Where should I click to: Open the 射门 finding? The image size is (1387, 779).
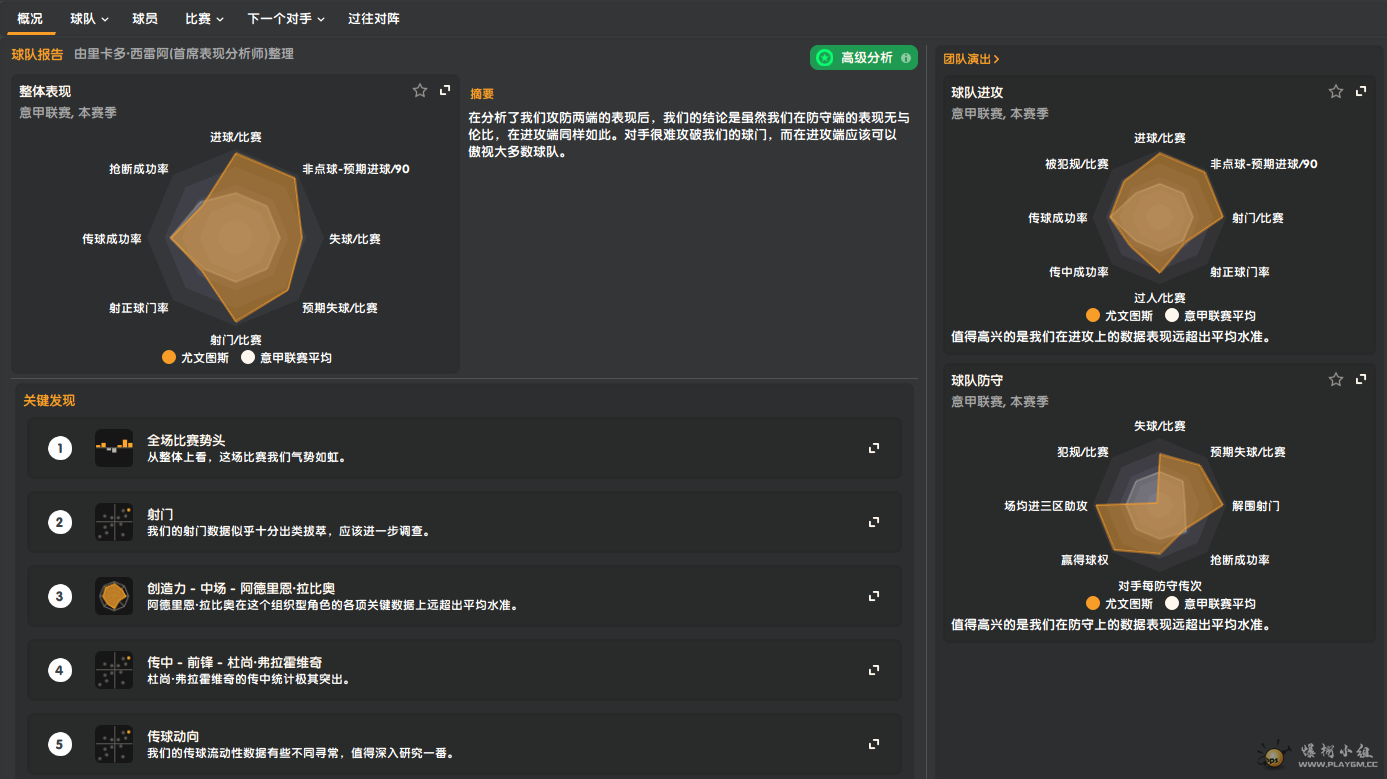(464, 522)
